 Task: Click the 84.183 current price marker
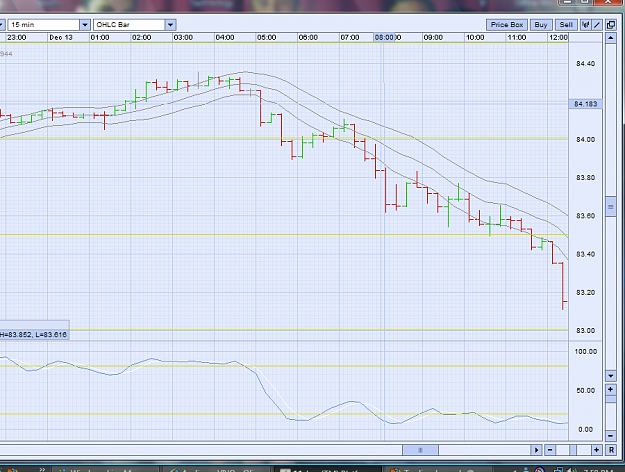(585, 104)
